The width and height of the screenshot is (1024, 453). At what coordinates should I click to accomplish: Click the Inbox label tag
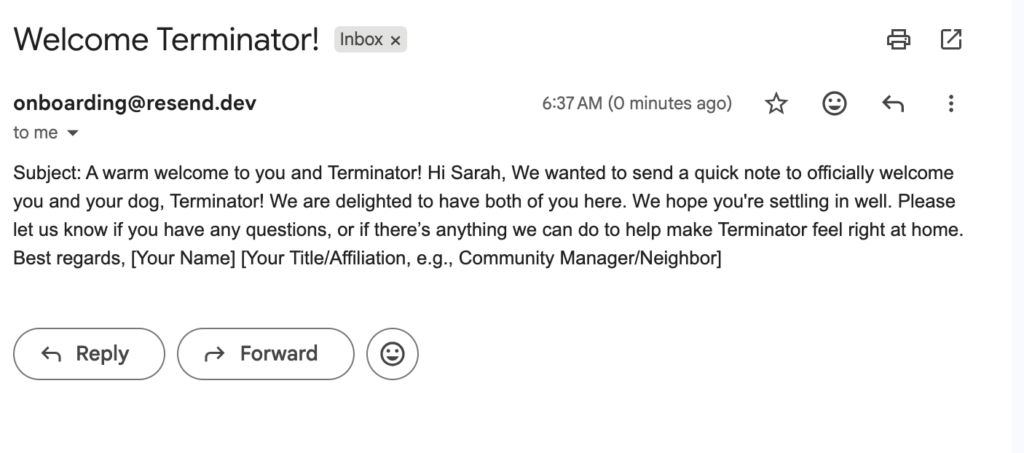click(361, 40)
